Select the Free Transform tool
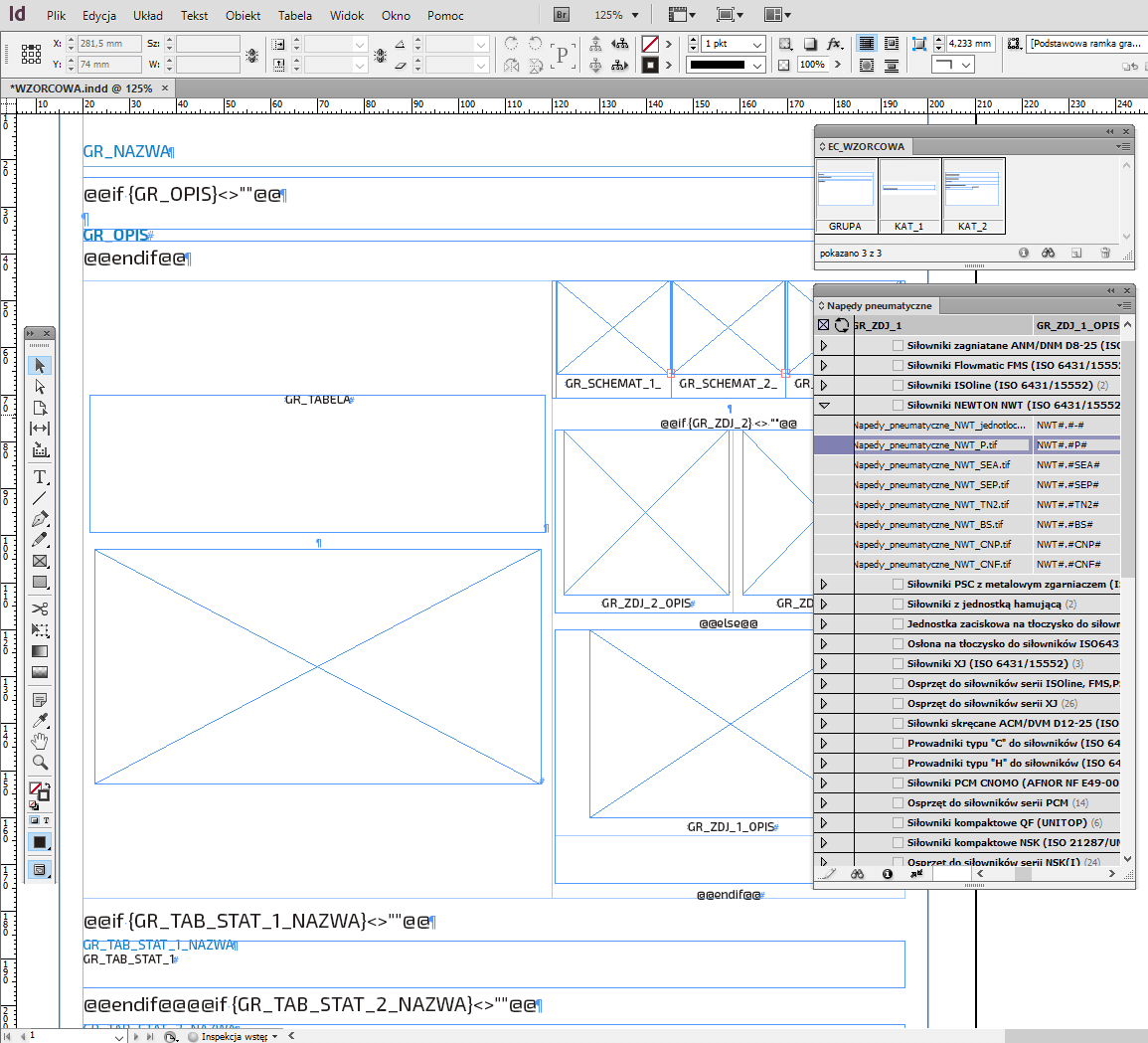The width and height of the screenshot is (1148, 1043). (40, 630)
